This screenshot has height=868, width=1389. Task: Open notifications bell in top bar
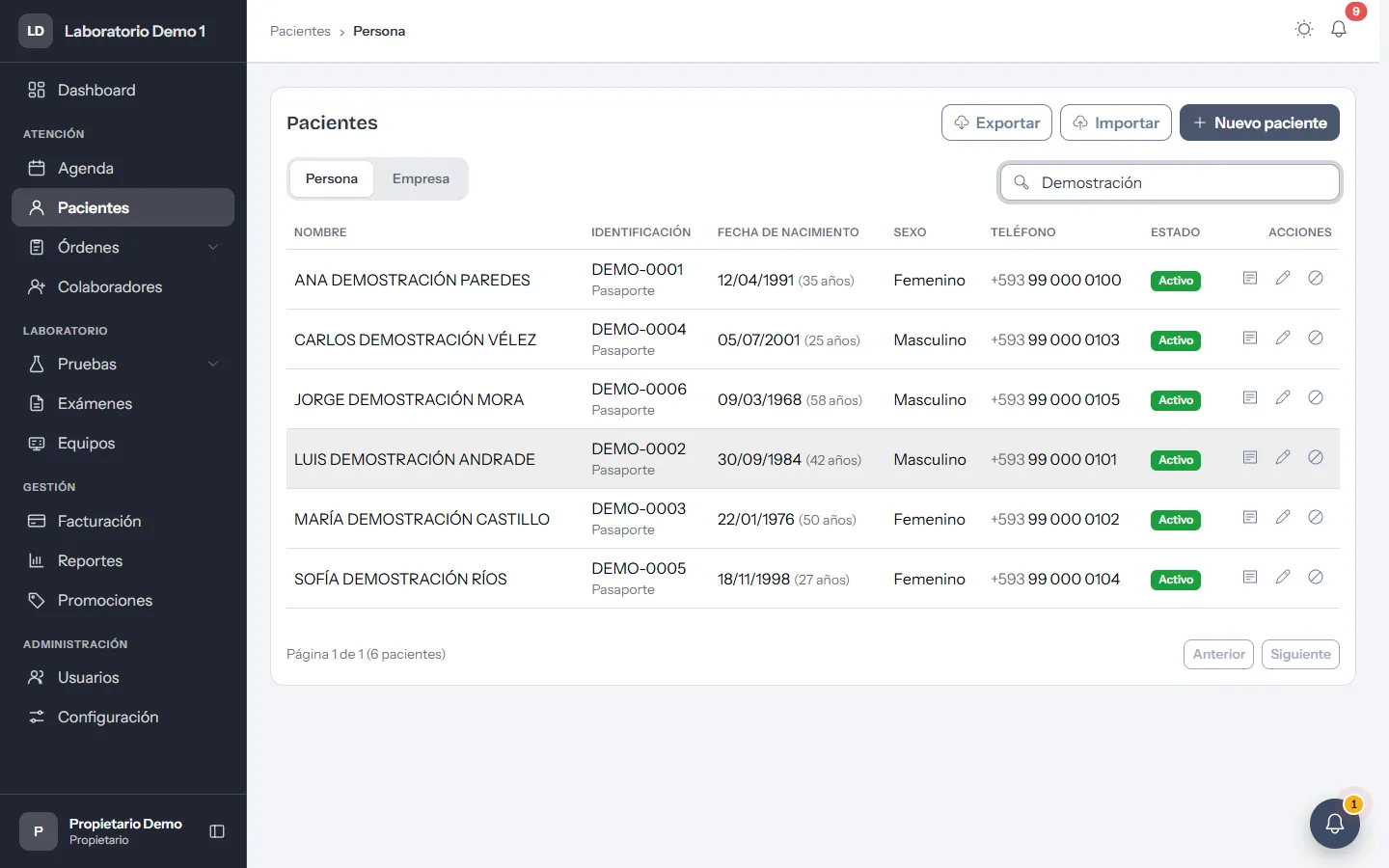click(1339, 29)
